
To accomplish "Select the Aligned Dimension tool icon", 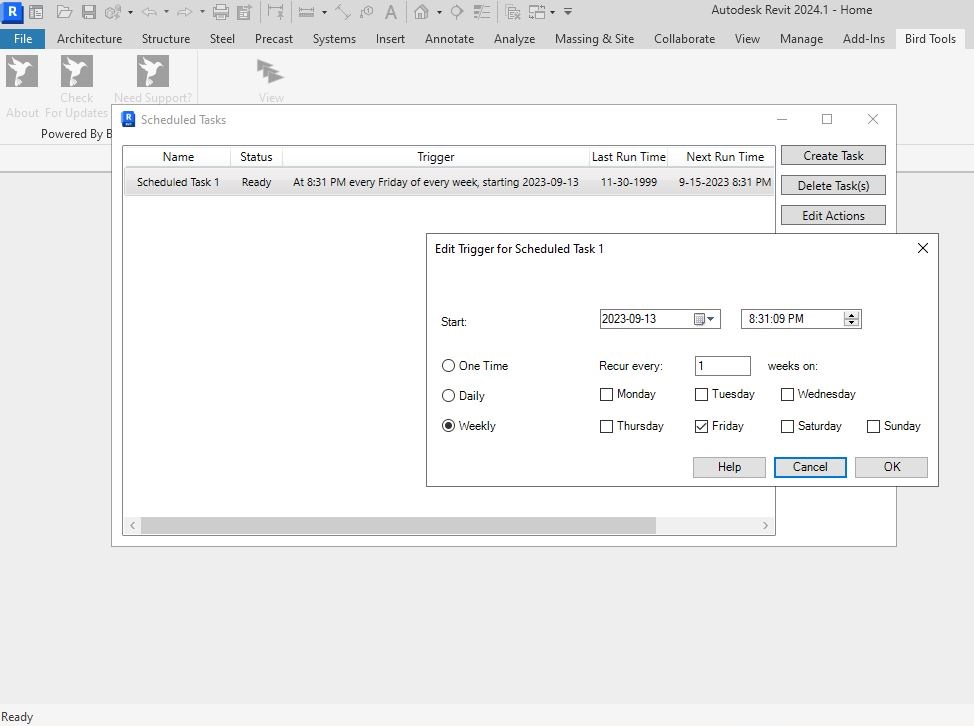I will click(343, 12).
